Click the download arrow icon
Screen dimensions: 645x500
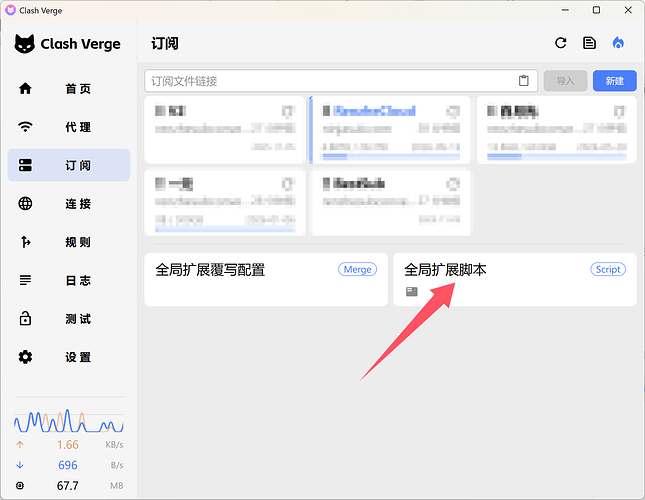[x=20, y=465]
